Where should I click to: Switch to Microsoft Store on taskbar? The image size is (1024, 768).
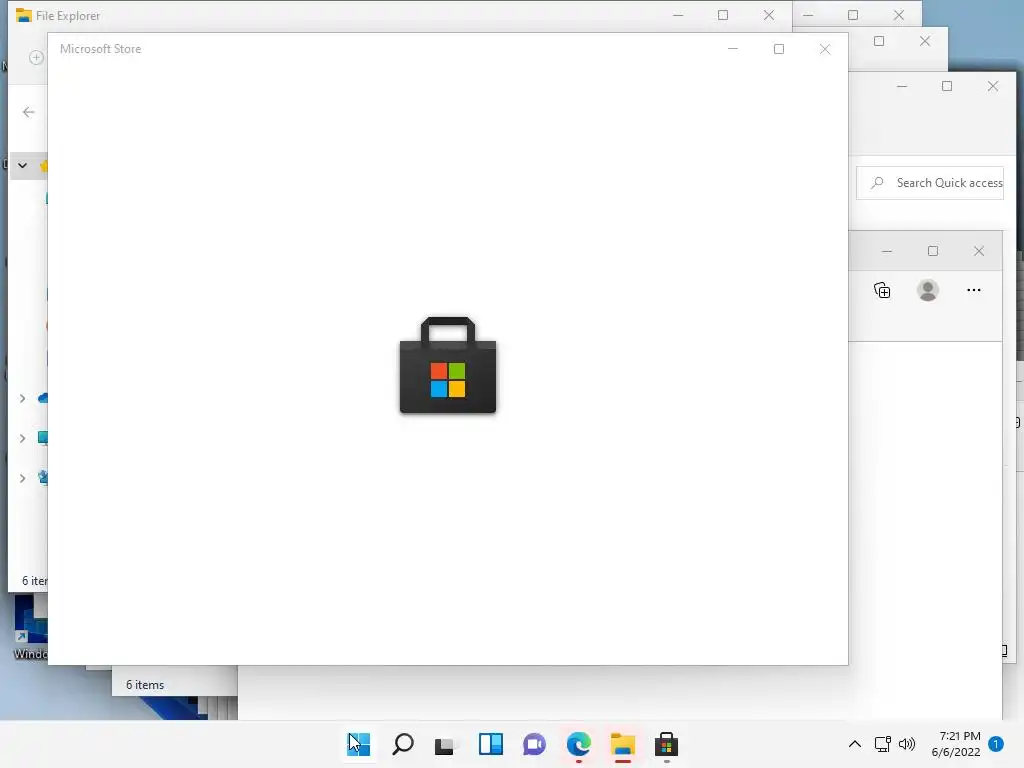coord(666,744)
